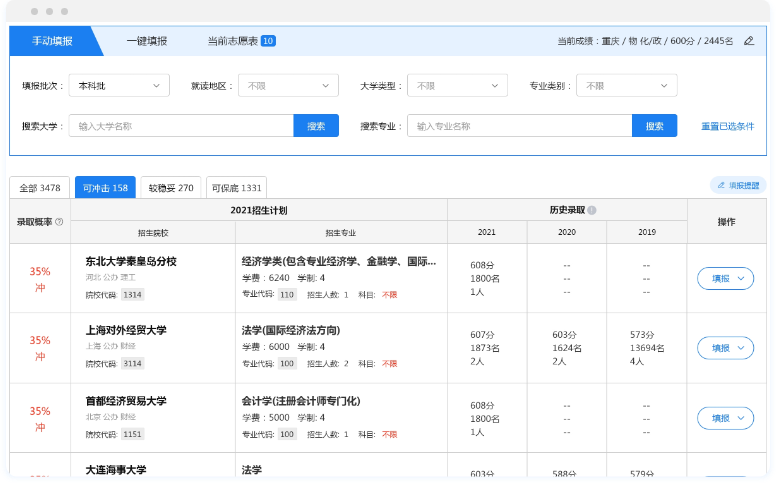Screen dimensions: 776x486
Task: Switch to 一键填报 tab
Action: point(147,41)
